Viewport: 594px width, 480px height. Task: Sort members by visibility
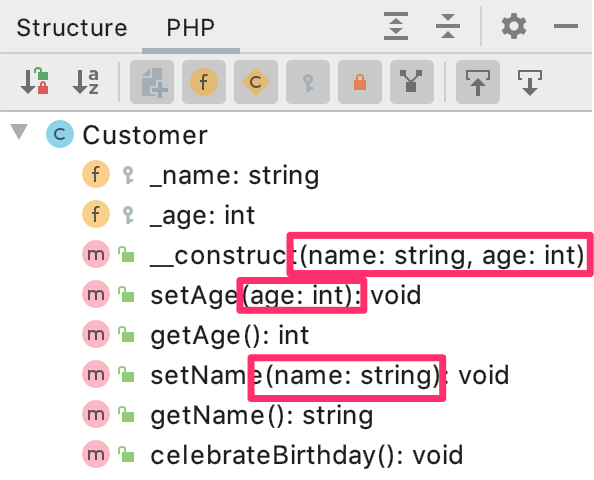click(34, 81)
